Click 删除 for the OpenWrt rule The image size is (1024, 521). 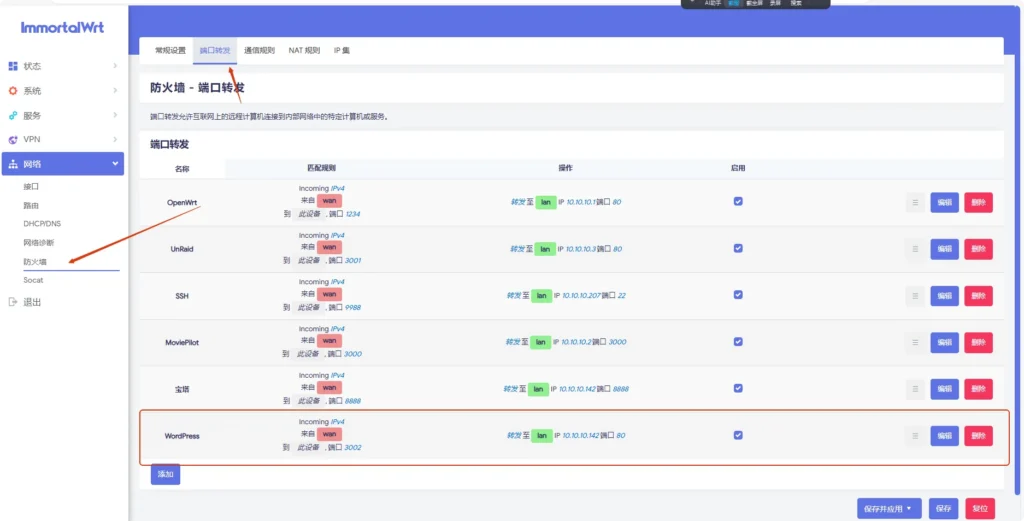pos(978,202)
